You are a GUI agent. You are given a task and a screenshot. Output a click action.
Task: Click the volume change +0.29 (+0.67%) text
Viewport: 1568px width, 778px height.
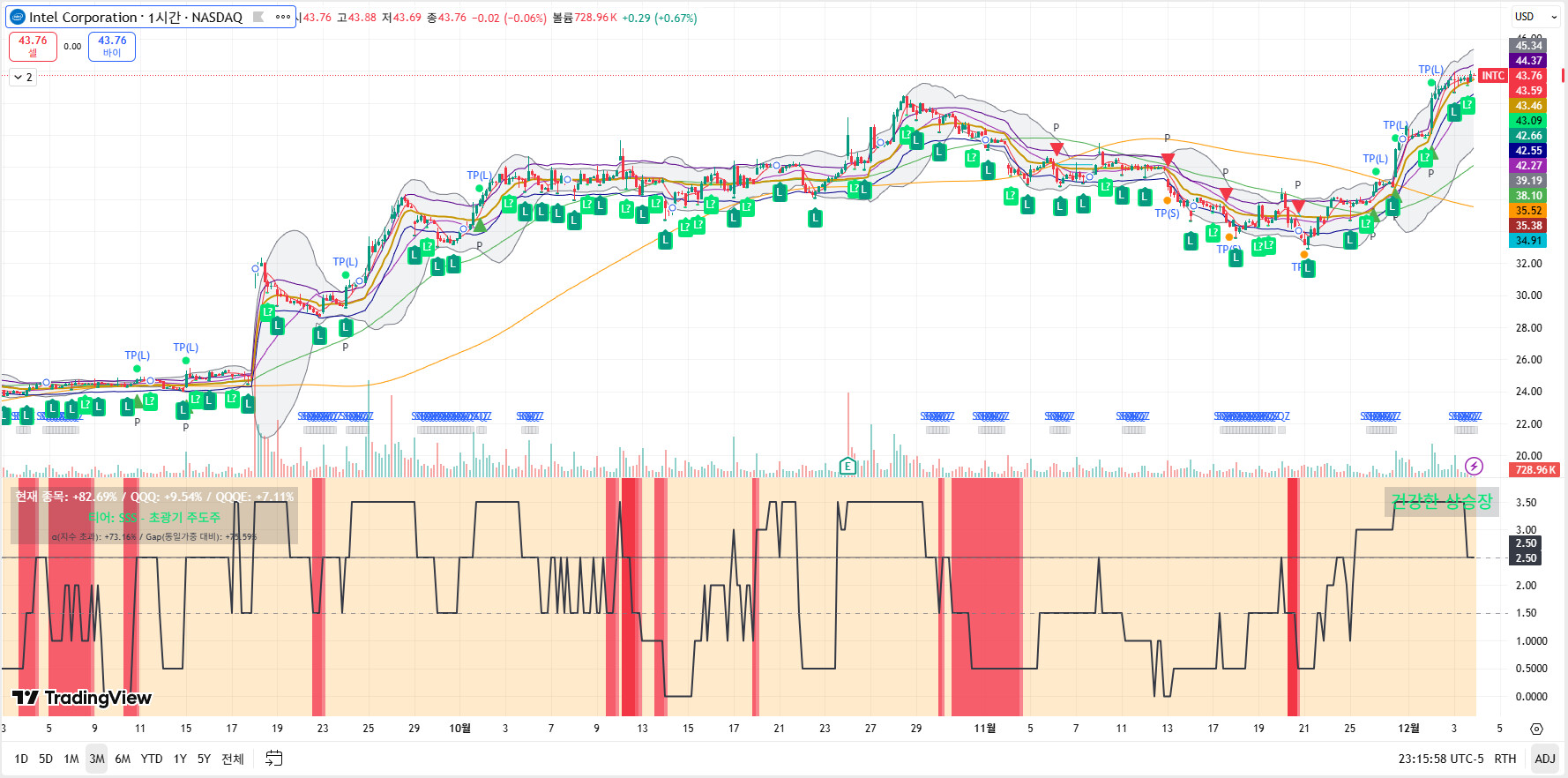pos(660,18)
